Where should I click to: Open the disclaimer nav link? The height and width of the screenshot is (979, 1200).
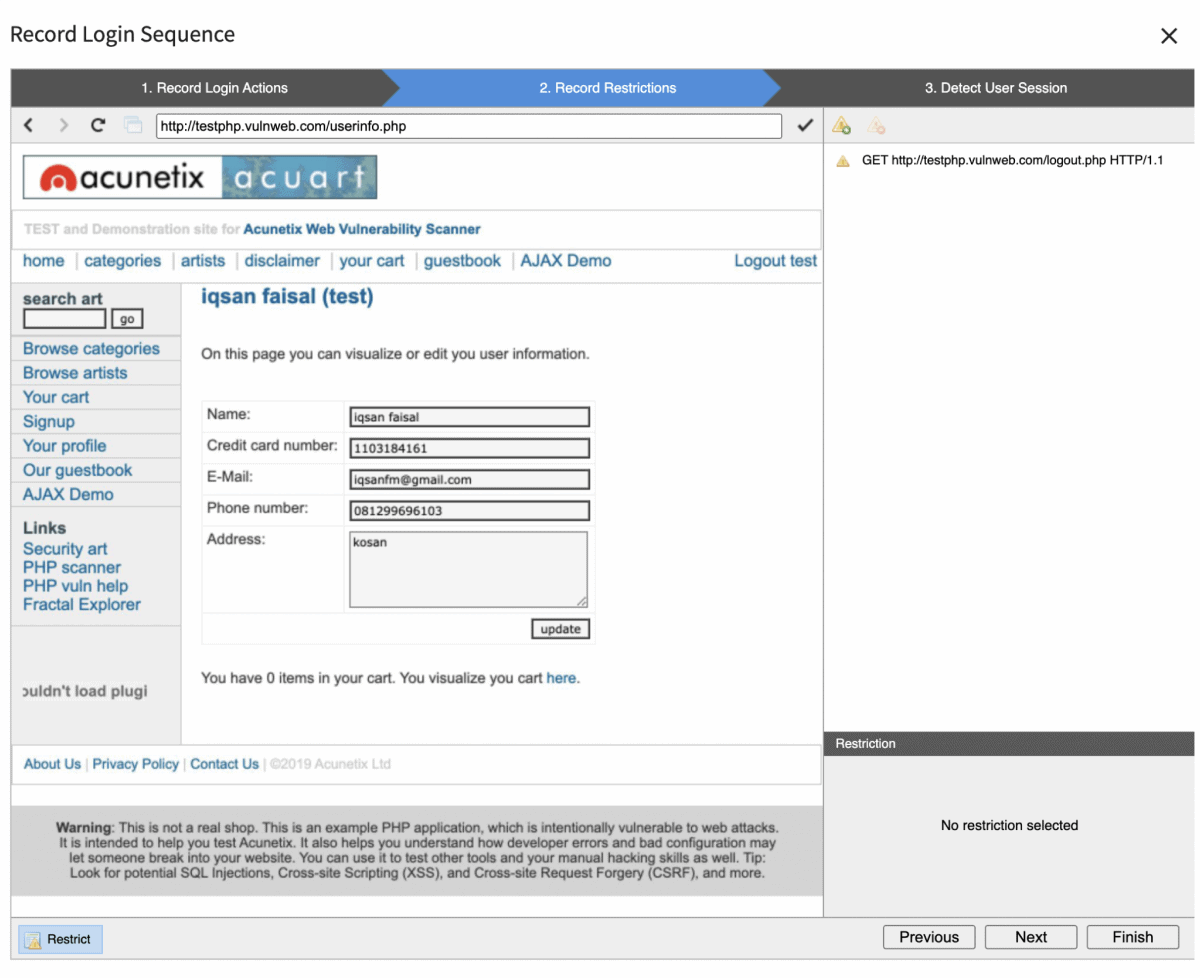pos(282,261)
